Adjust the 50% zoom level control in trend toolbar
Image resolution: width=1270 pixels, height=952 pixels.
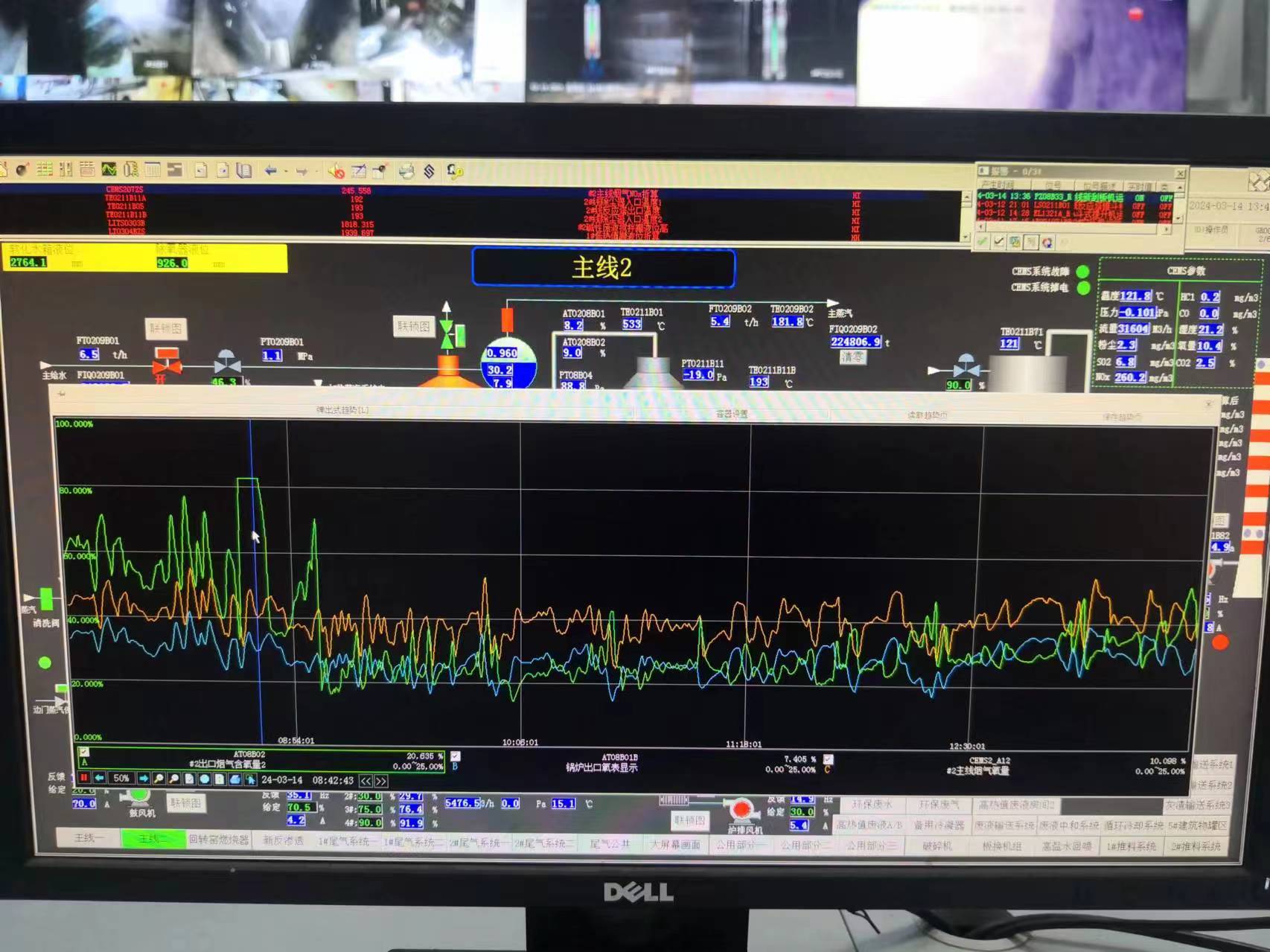tap(122, 780)
